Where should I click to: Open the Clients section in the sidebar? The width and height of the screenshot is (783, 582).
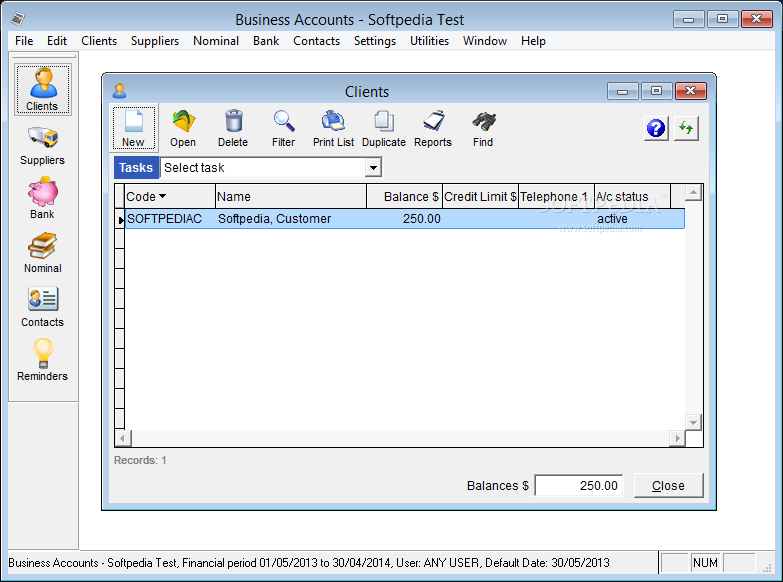42,90
